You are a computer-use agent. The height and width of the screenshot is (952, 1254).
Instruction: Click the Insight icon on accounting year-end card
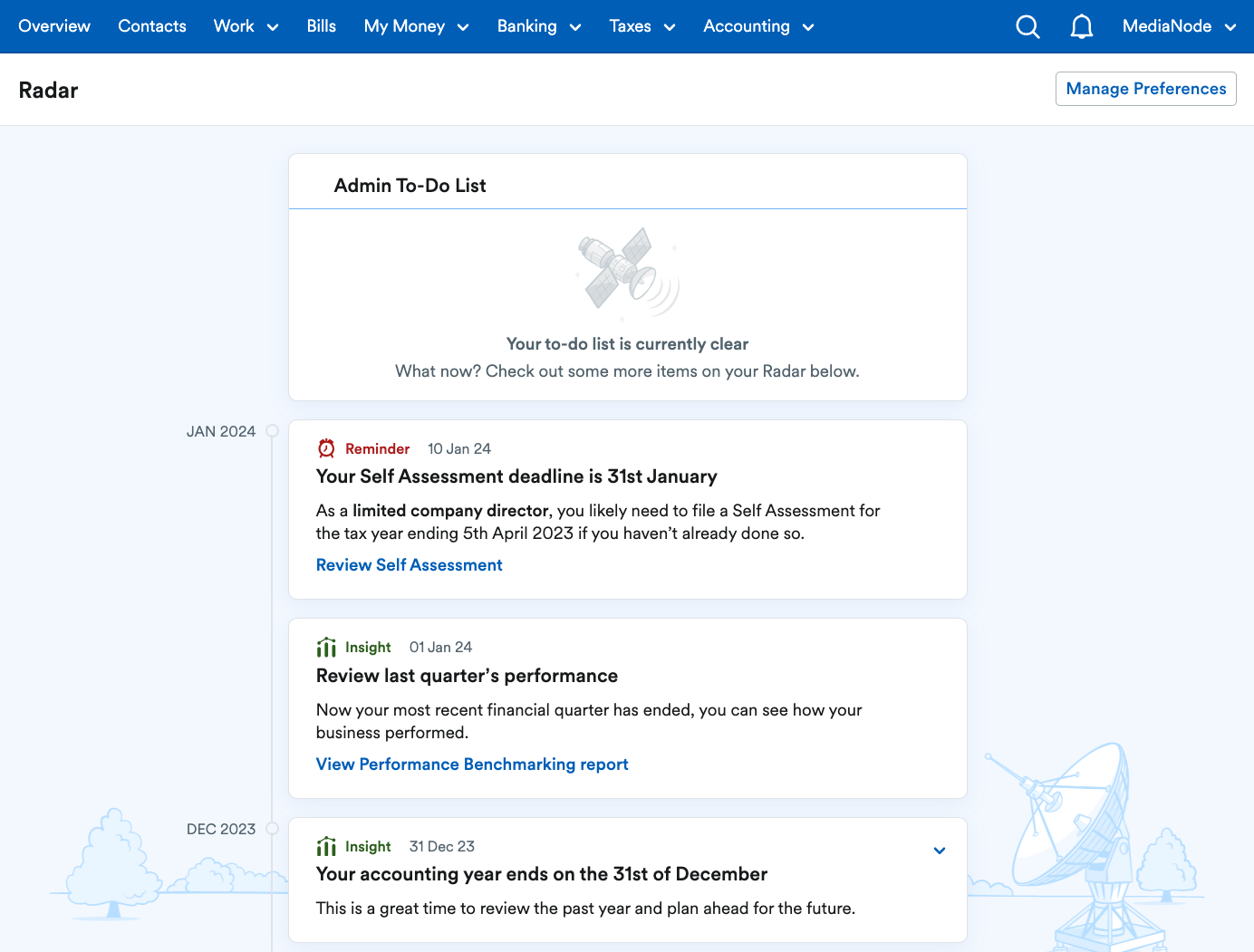pos(325,845)
